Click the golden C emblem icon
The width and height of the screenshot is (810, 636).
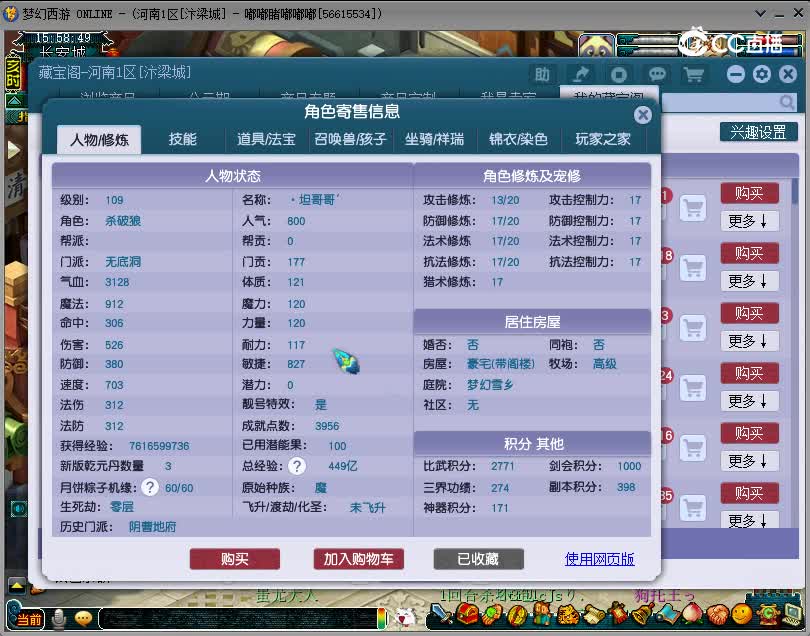click(x=767, y=614)
